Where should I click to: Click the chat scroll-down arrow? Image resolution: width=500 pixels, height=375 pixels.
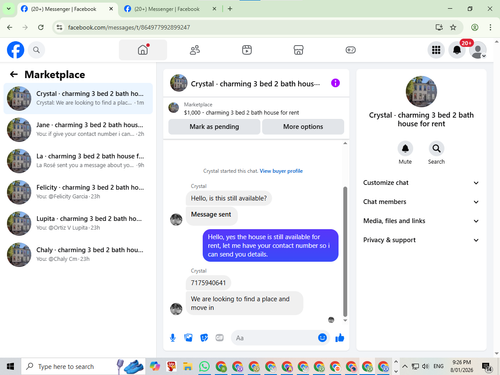(345, 320)
